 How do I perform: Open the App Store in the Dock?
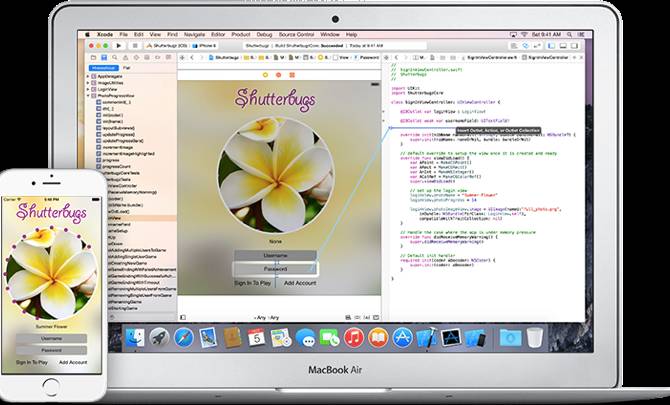click(403, 338)
